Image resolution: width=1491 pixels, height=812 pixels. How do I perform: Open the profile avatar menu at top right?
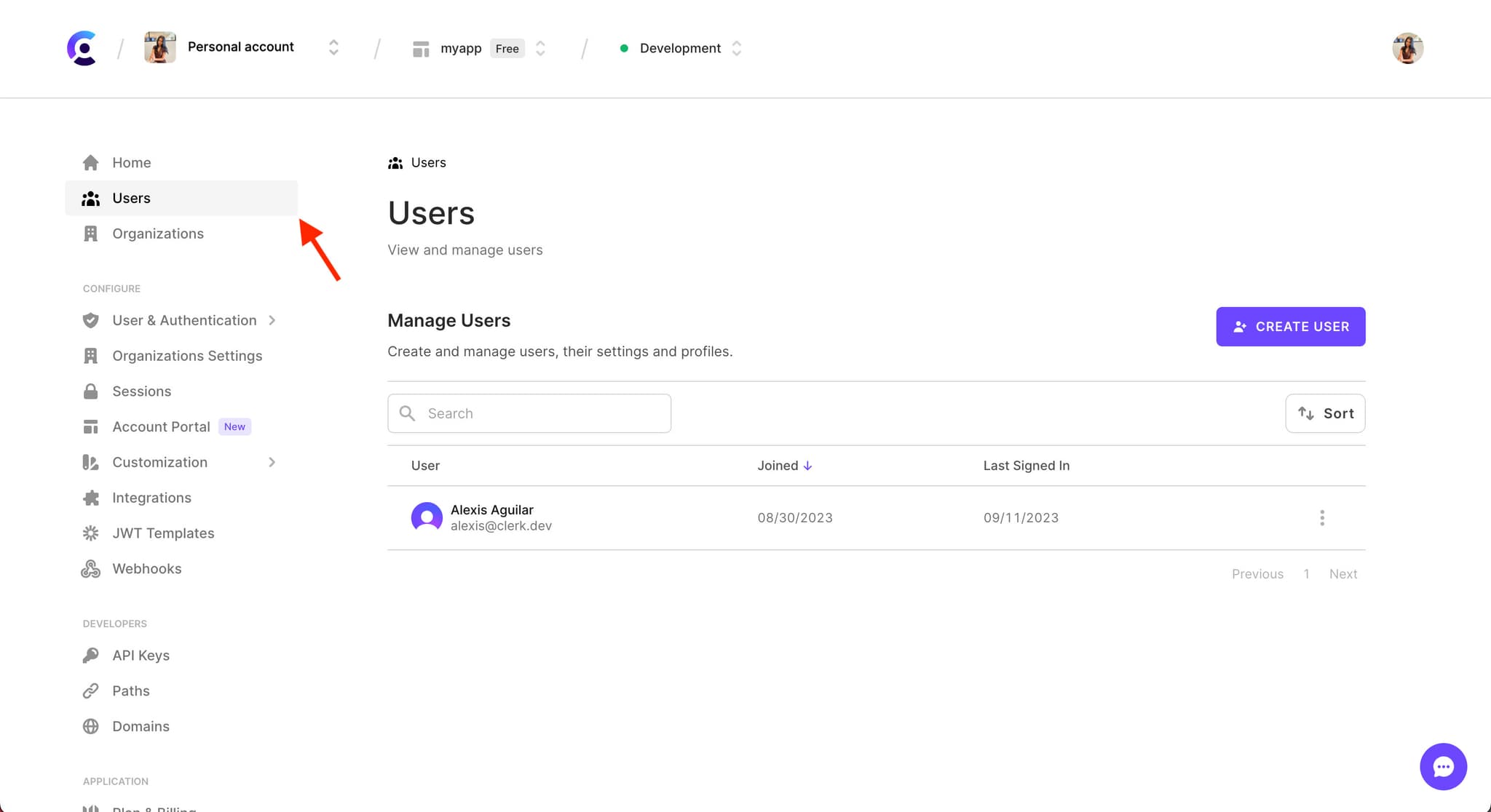point(1408,48)
